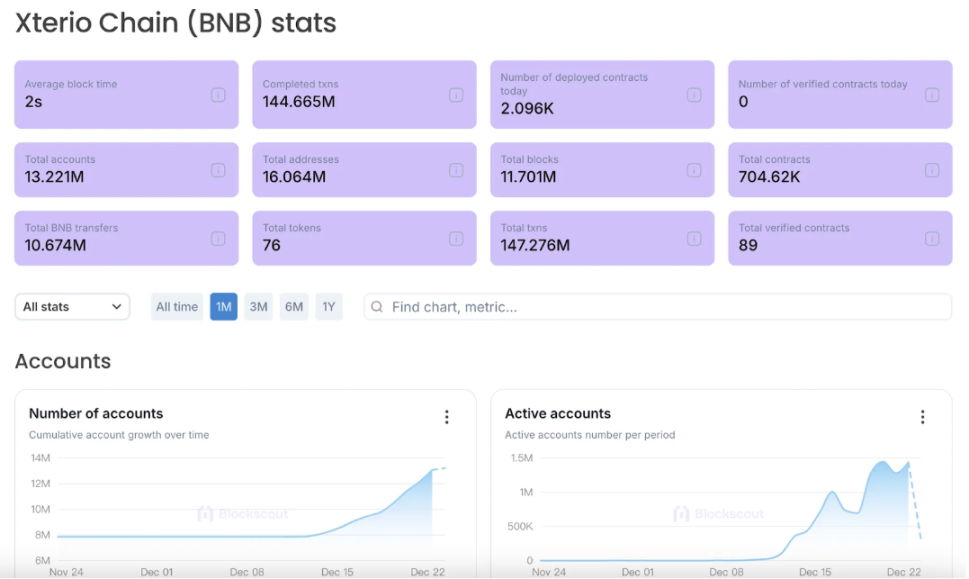Click info icon on Total accounts card
The width and height of the screenshot is (969, 579).
(218, 170)
